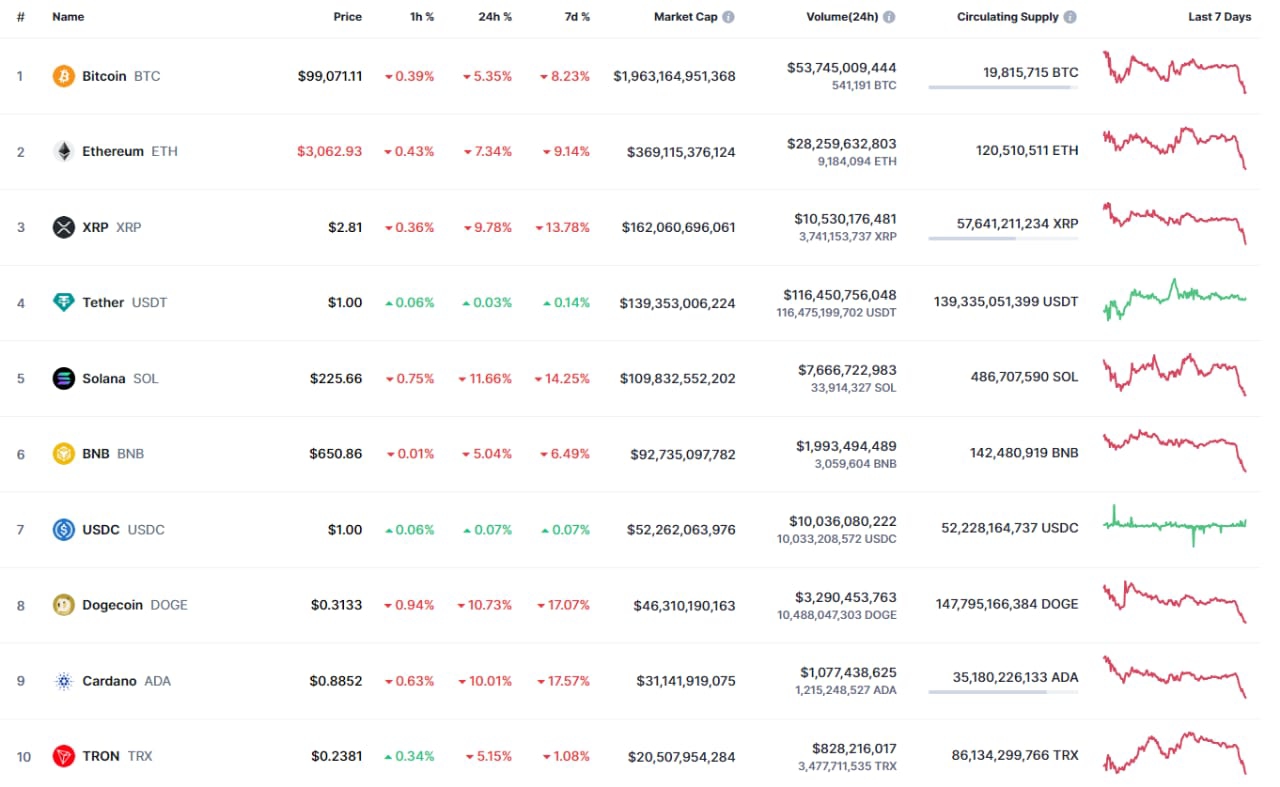This screenshot has height=787, width=1280.
Task: Show the Circulating Supply info icon
Action: coord(1070,17)
